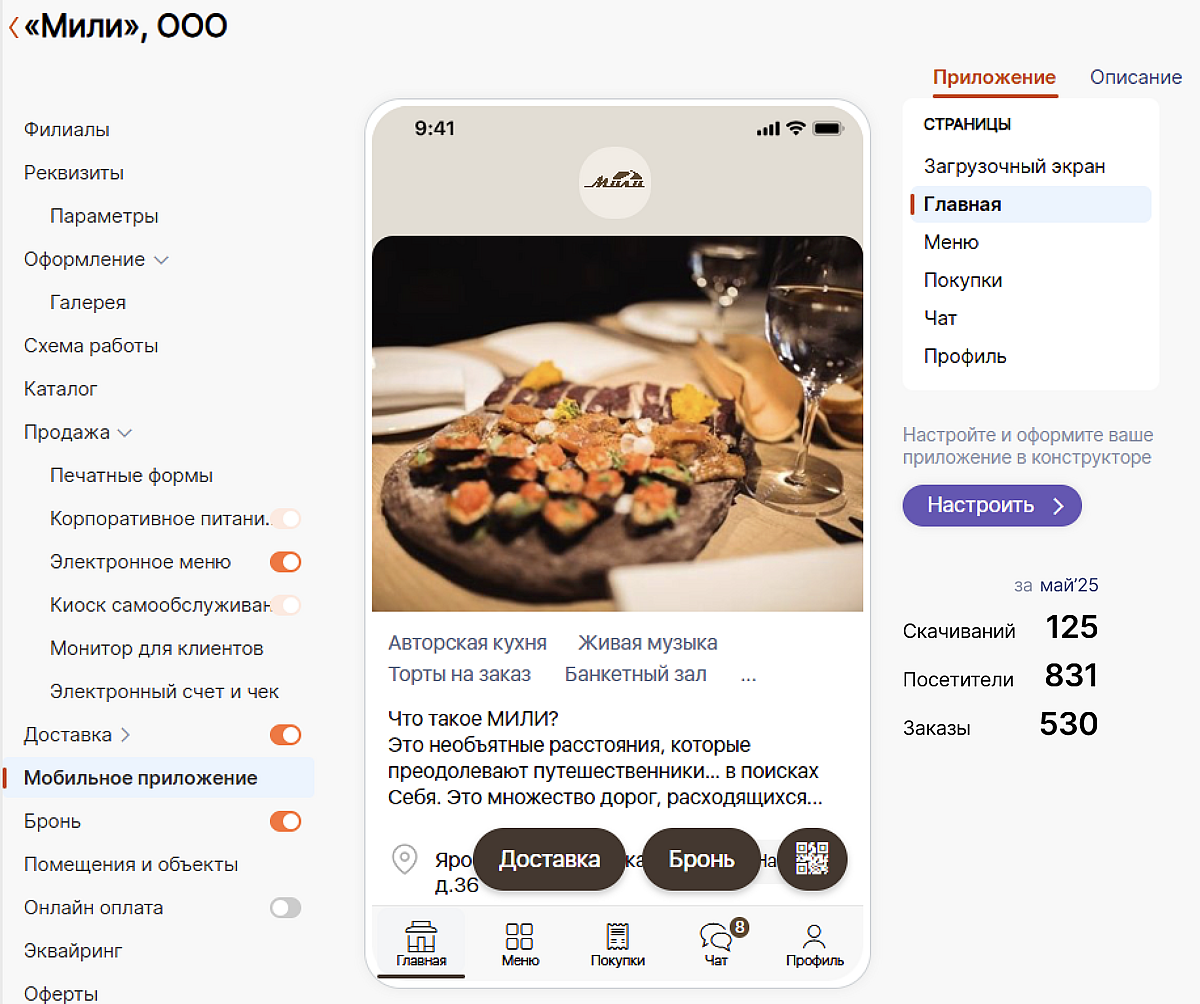Click the QR code round button
Viewport: 1200px width, 1004px height.
coord(812,859)
